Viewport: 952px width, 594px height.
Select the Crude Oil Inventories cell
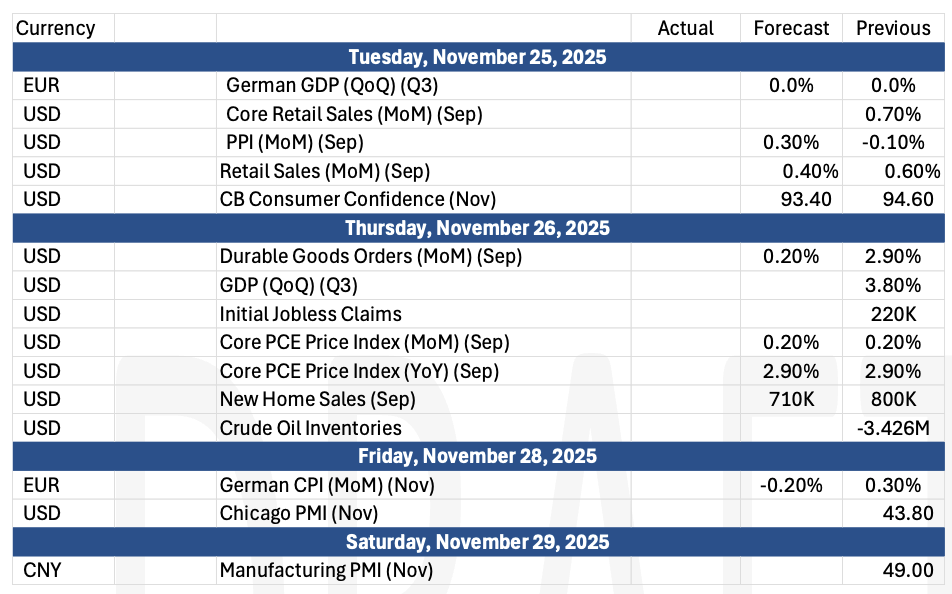coord(310,428)
